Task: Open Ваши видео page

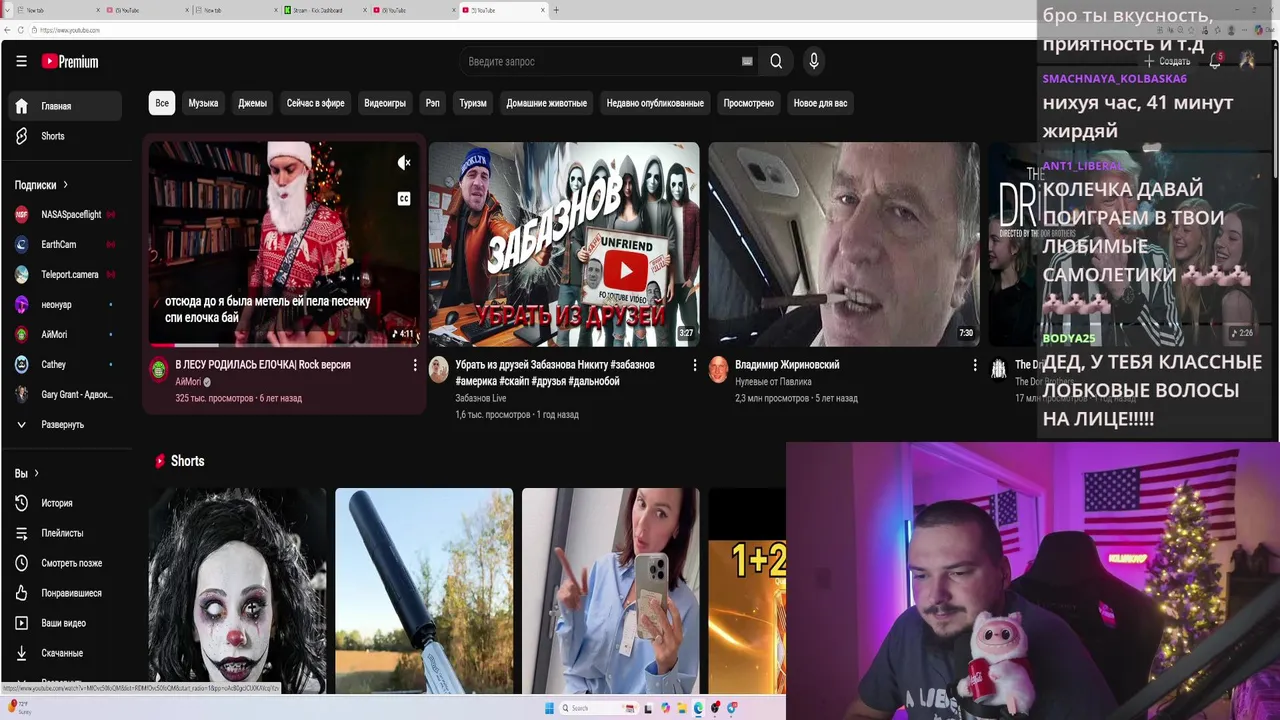Action: 67,623
